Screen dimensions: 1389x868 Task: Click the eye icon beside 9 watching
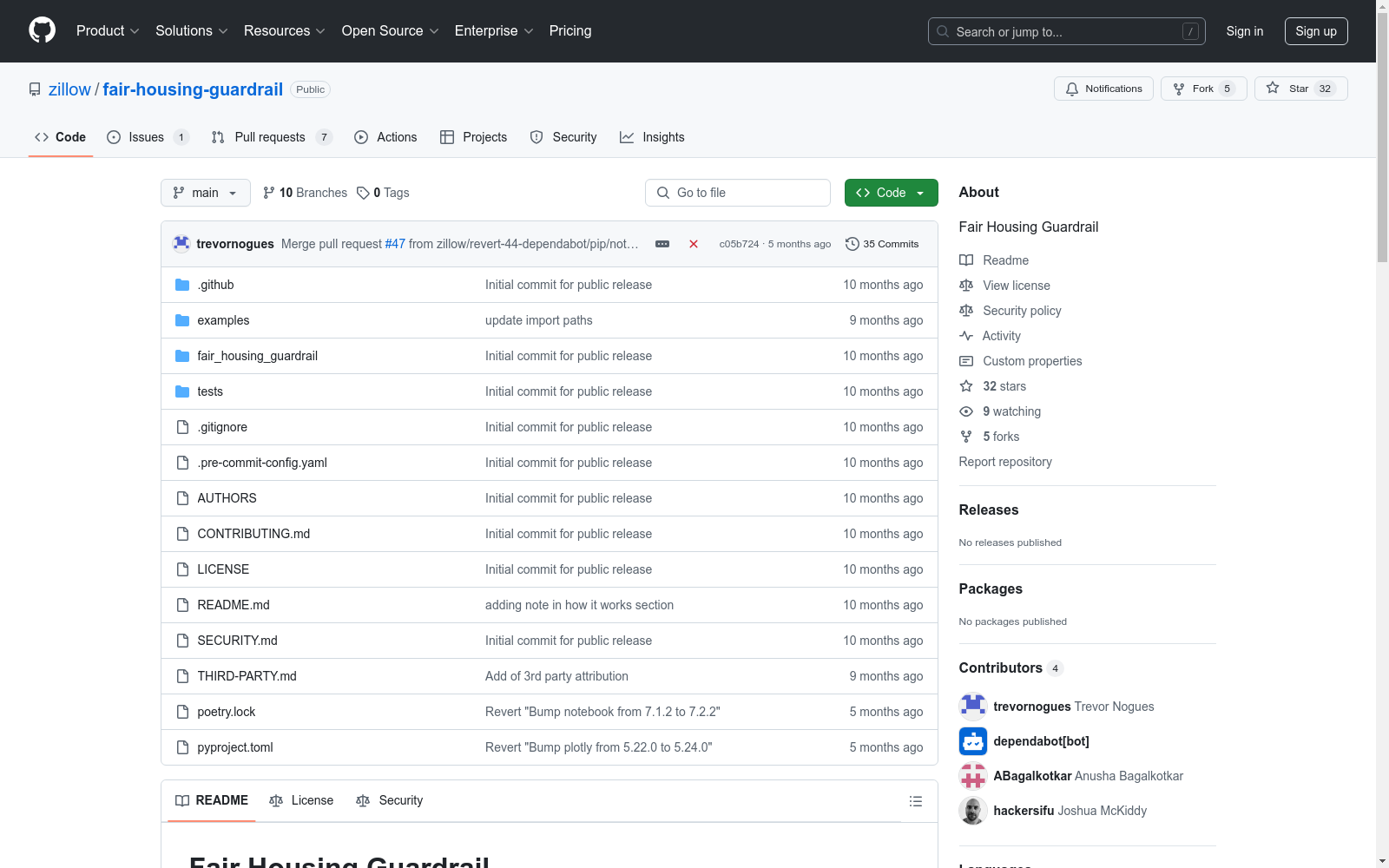966,411
